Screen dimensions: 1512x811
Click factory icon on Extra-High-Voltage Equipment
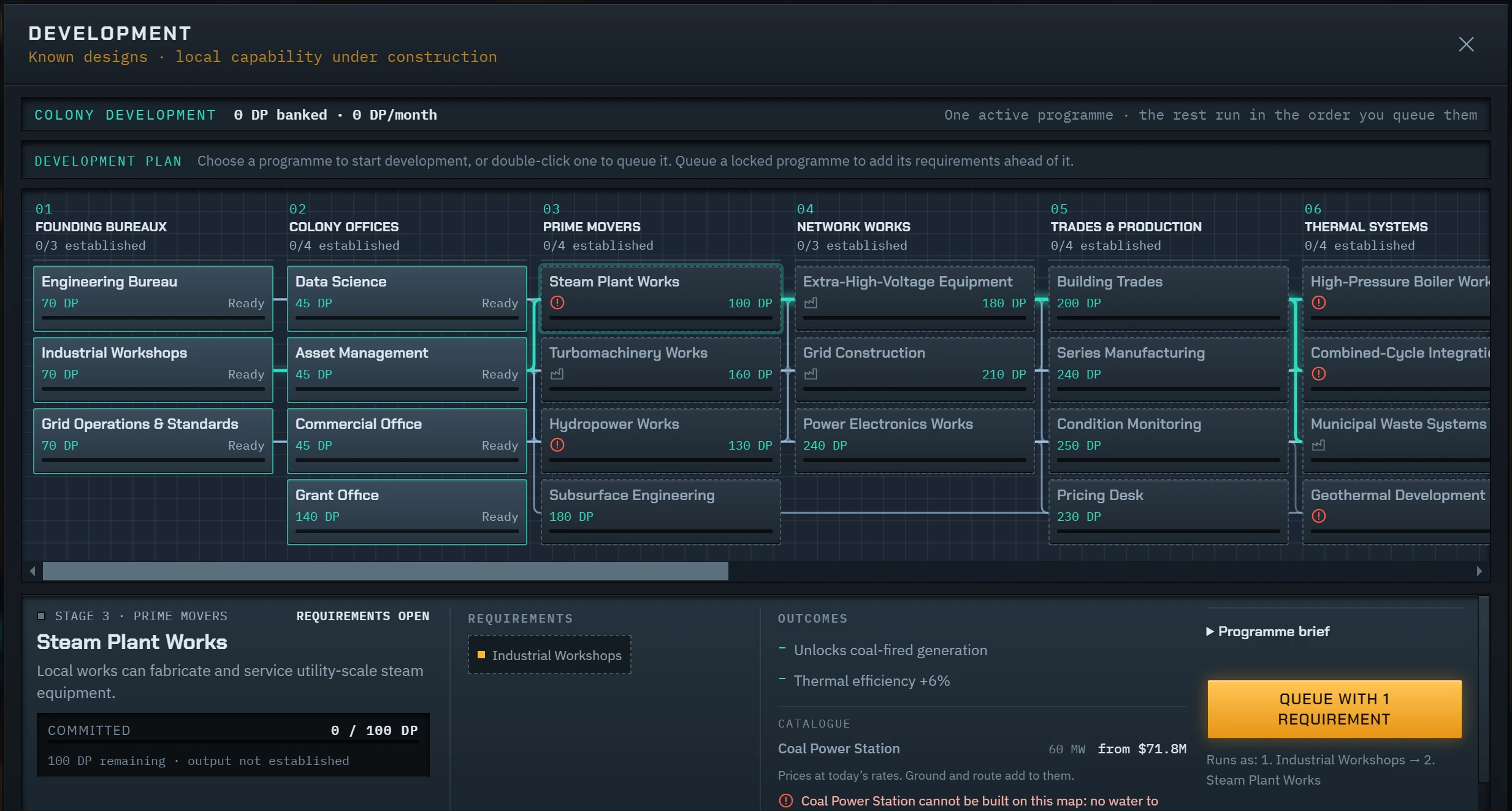[811, 302]
